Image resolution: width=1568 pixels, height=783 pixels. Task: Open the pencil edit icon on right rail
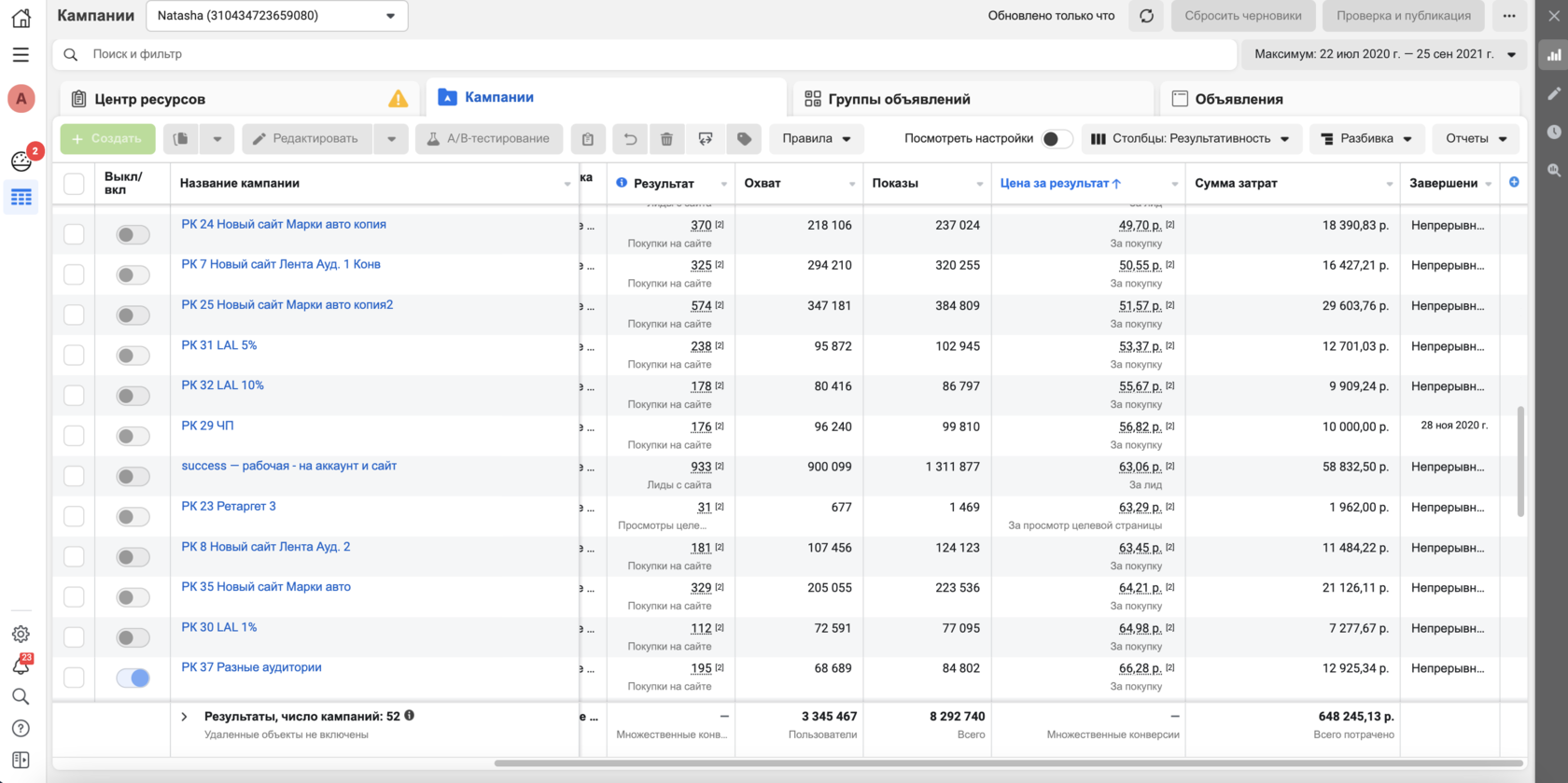coord(1554,93)
